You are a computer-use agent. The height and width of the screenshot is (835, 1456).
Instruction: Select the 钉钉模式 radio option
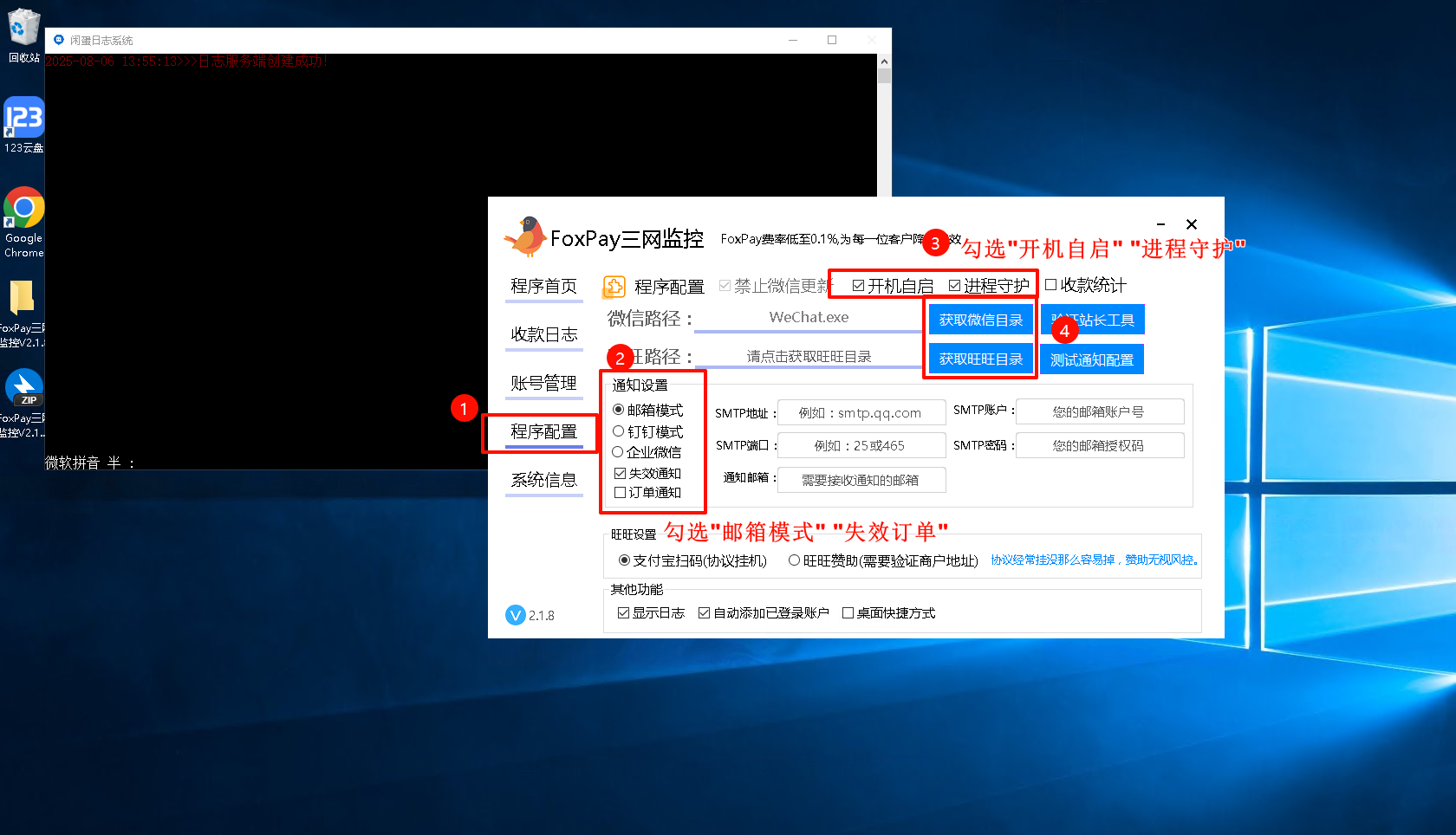[619, 431]
